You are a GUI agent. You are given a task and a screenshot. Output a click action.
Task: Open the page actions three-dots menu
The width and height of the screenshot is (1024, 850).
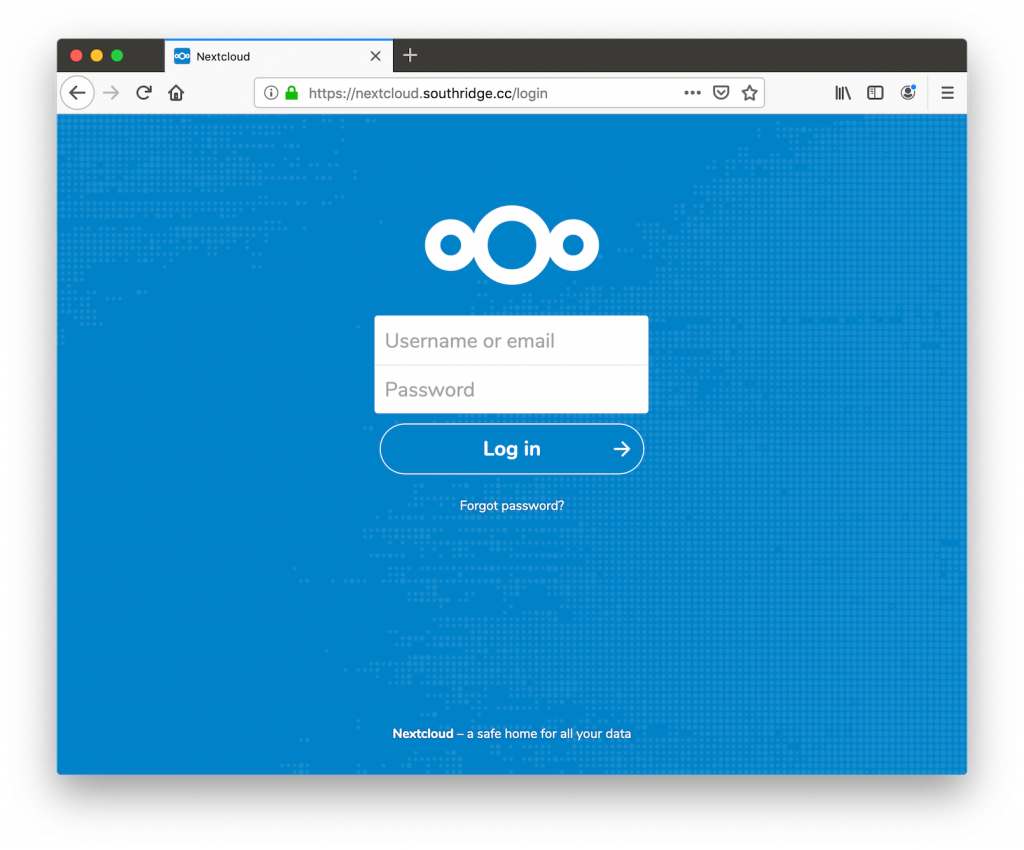coord(692,93)
